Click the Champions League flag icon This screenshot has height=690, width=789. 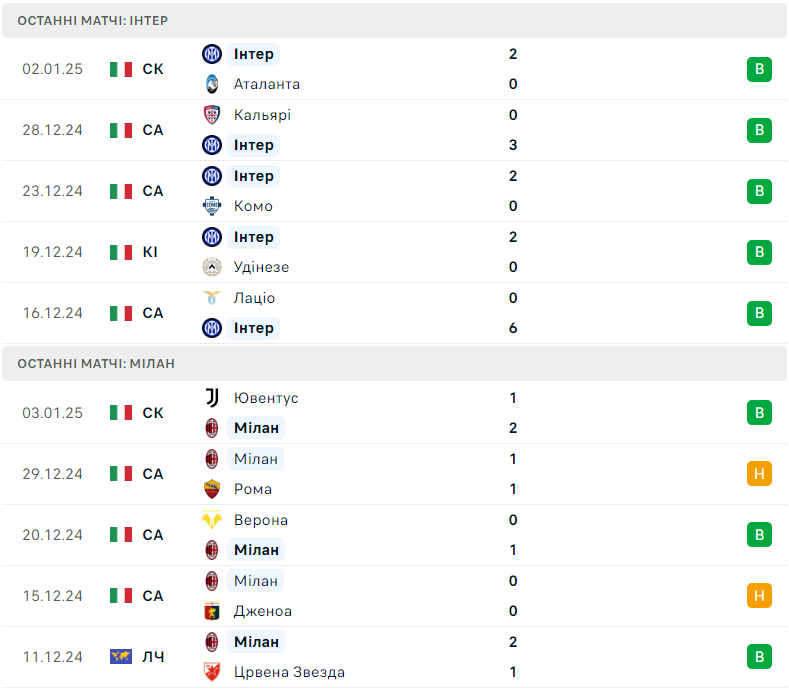coord(121,657)
